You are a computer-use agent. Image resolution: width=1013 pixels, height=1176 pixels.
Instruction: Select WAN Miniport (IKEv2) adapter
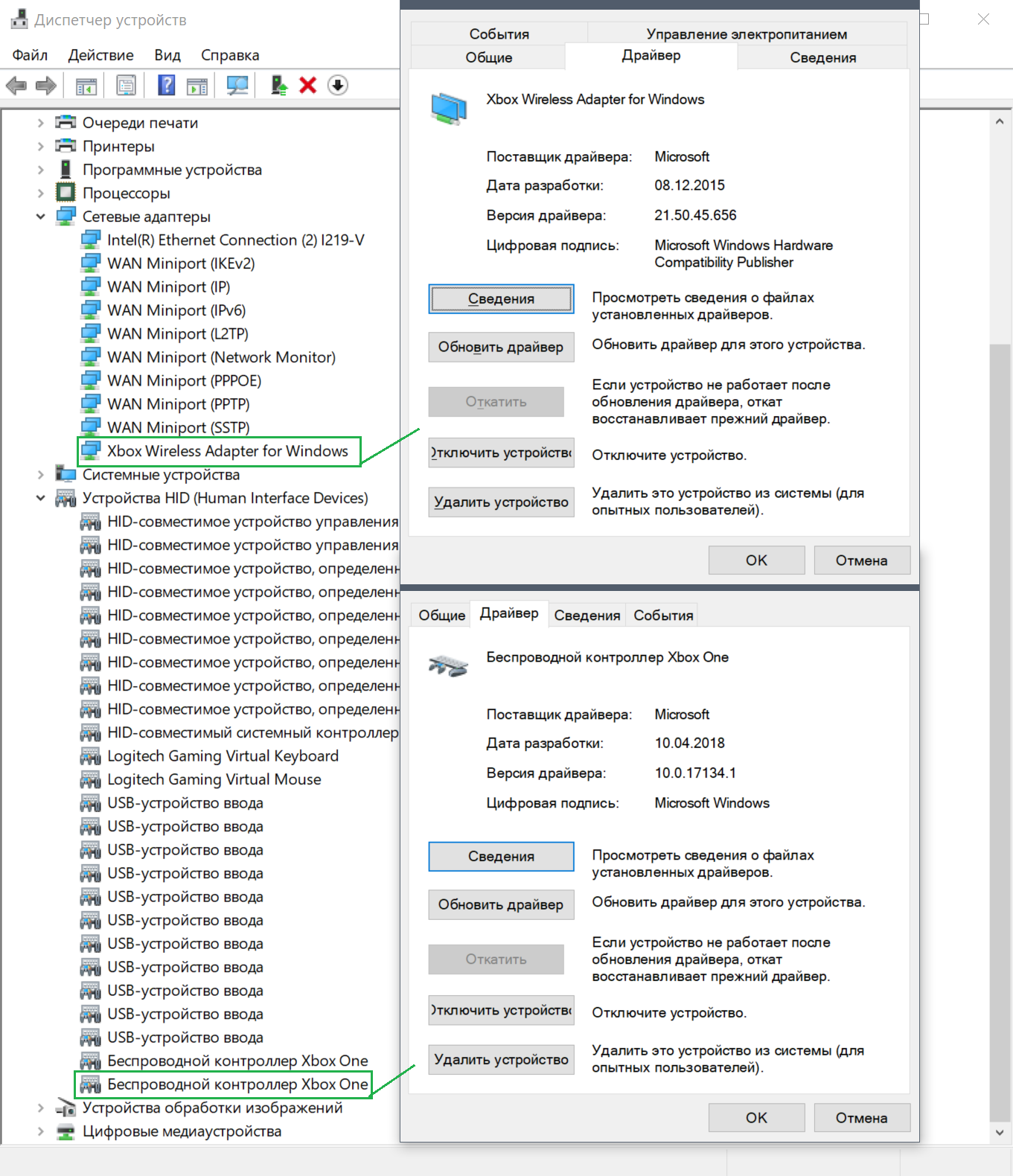click(x=181, y=263)
